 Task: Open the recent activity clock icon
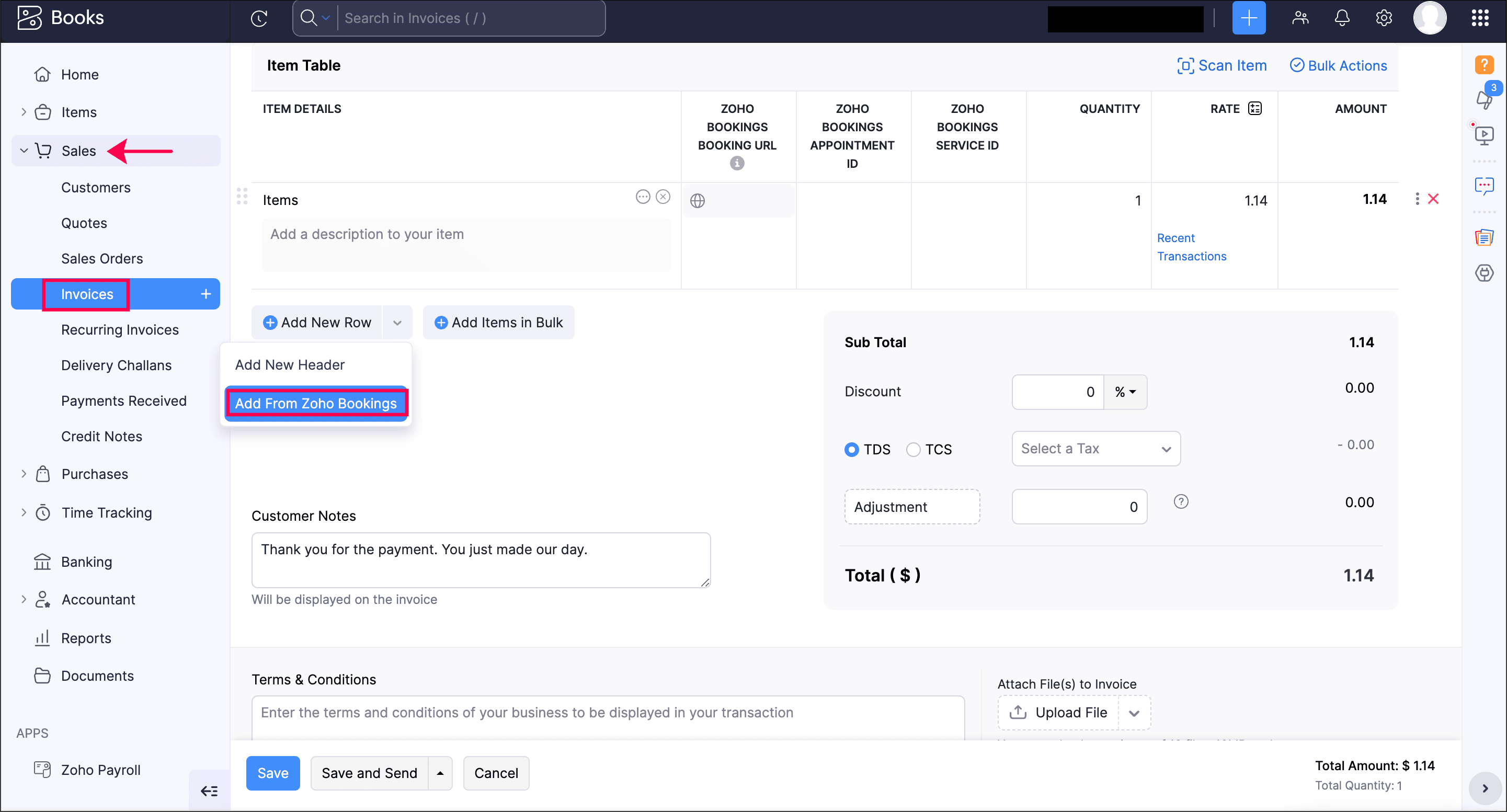(259, 18)
